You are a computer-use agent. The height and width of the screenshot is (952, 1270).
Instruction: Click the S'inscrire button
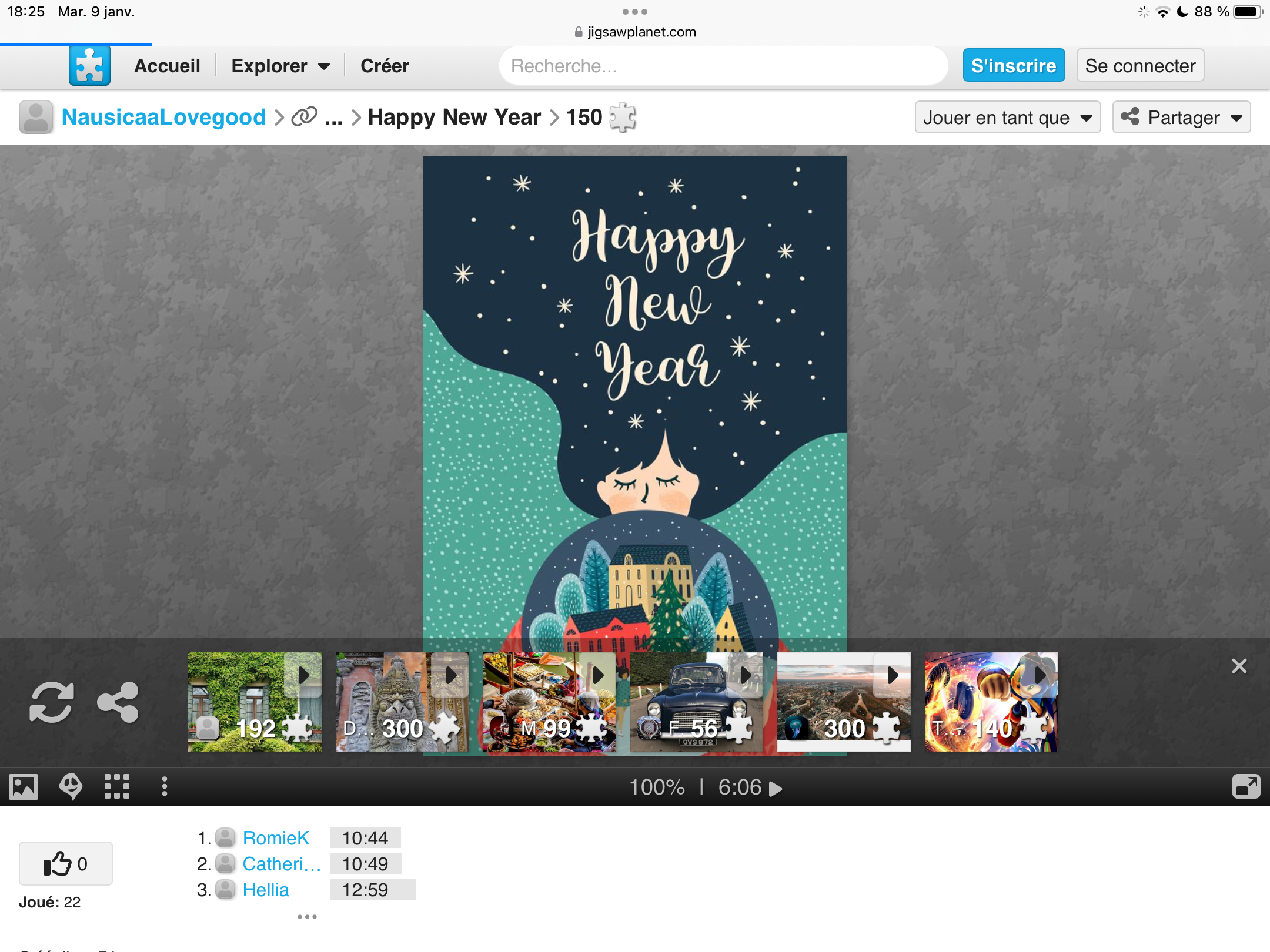[1013, 66]
